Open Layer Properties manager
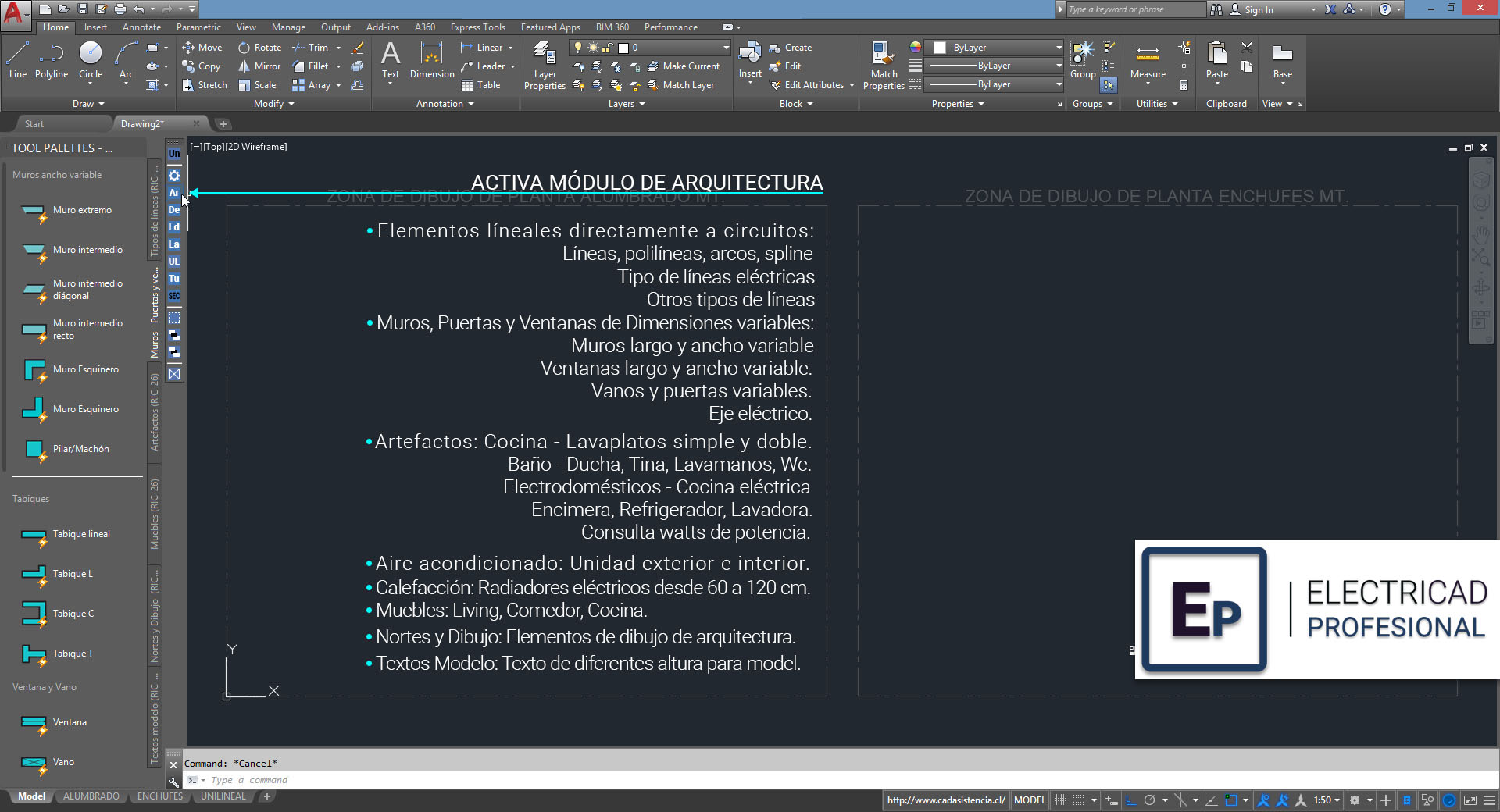 [x=545, y=66]
